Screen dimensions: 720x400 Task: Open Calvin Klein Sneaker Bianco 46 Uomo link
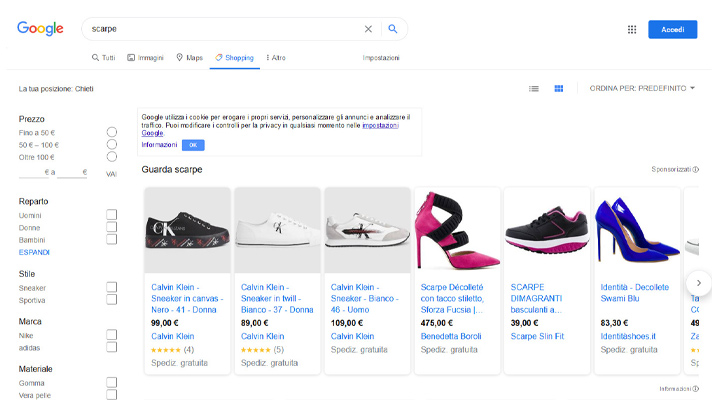[365, 299]
